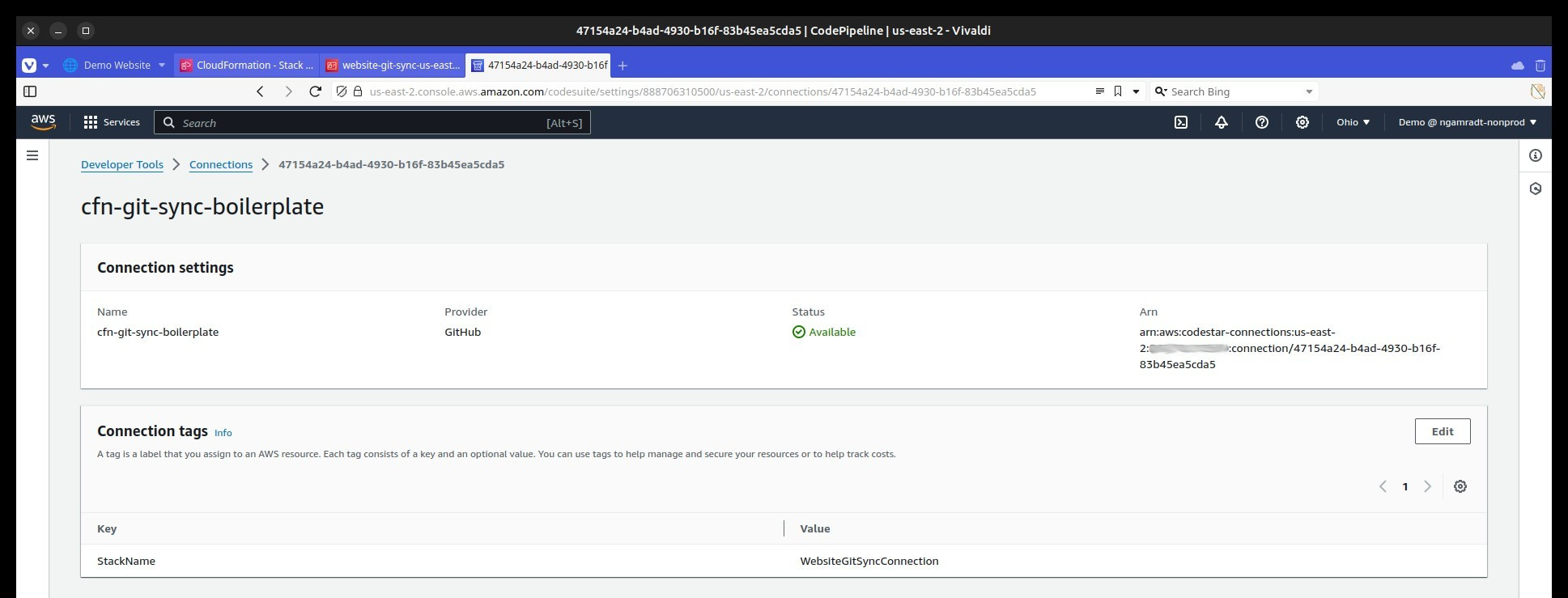Open reader view icon in address bar
The height and width of the screenshot is (598, 1568).
tap(1099, 91)
